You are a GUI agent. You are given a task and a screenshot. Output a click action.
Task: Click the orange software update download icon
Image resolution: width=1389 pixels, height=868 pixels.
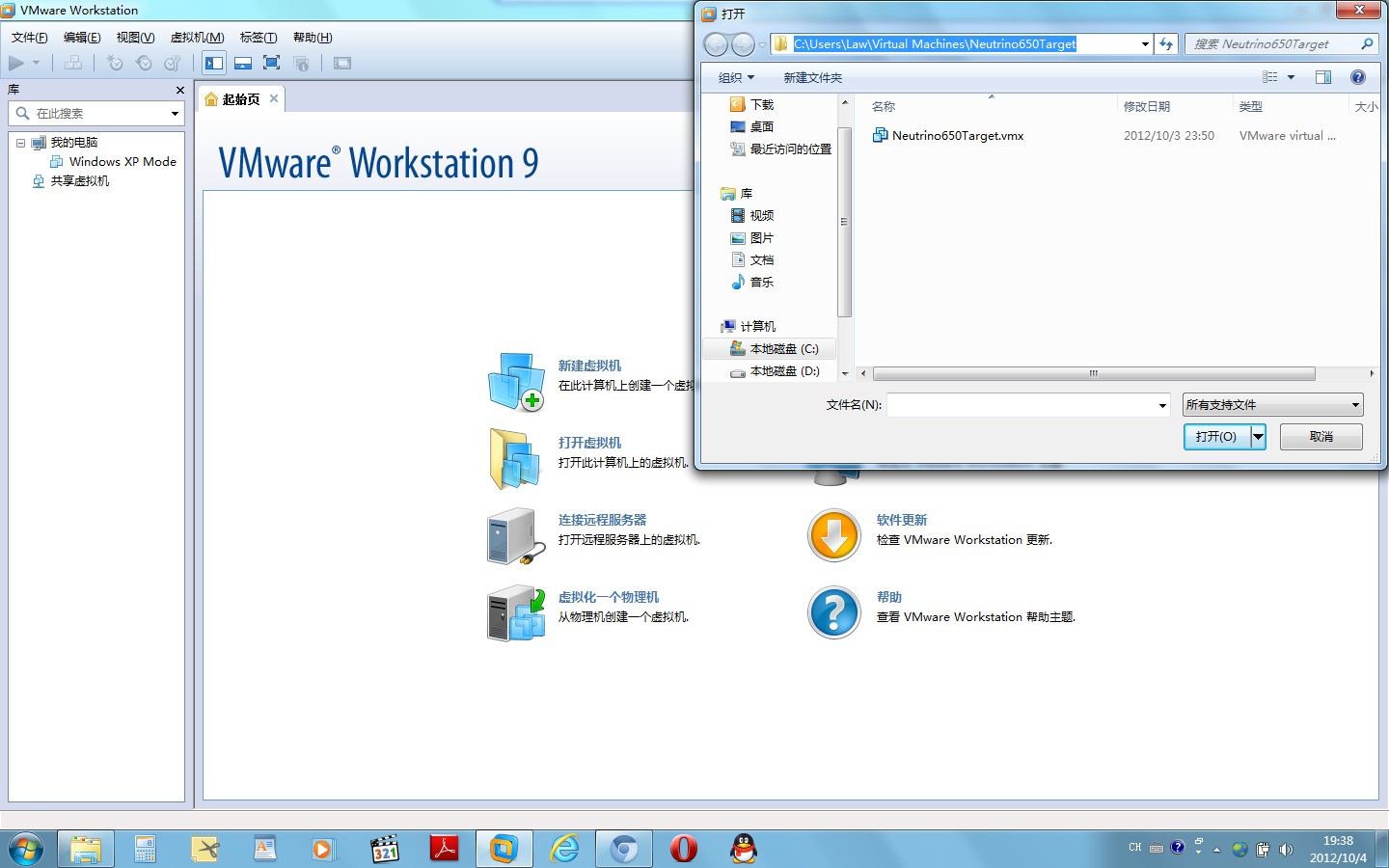pyautogui.click(x=834, y=535)
